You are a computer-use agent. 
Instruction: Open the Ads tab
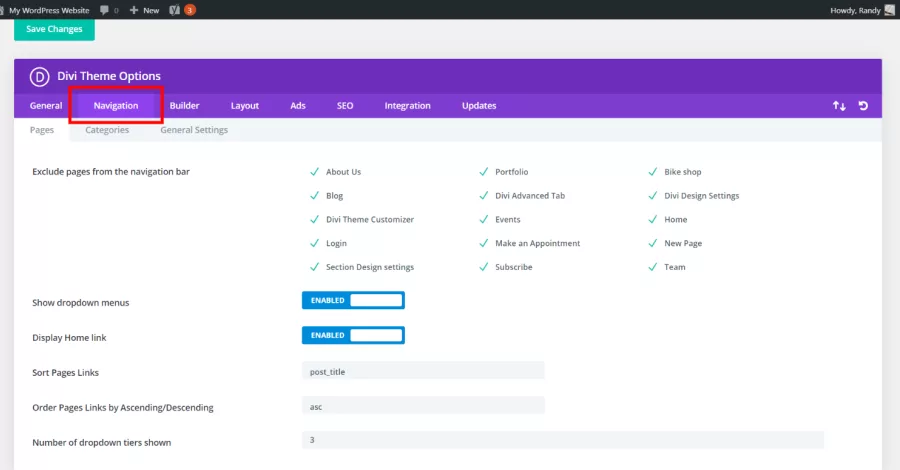point(298,106)
